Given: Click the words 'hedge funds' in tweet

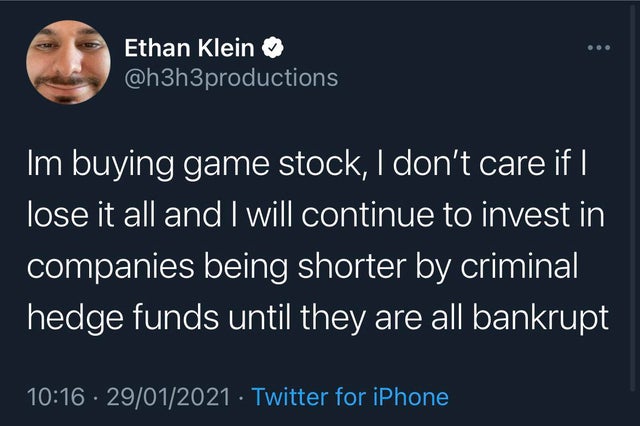Looking at the screenshot, I should click(123, 318).
